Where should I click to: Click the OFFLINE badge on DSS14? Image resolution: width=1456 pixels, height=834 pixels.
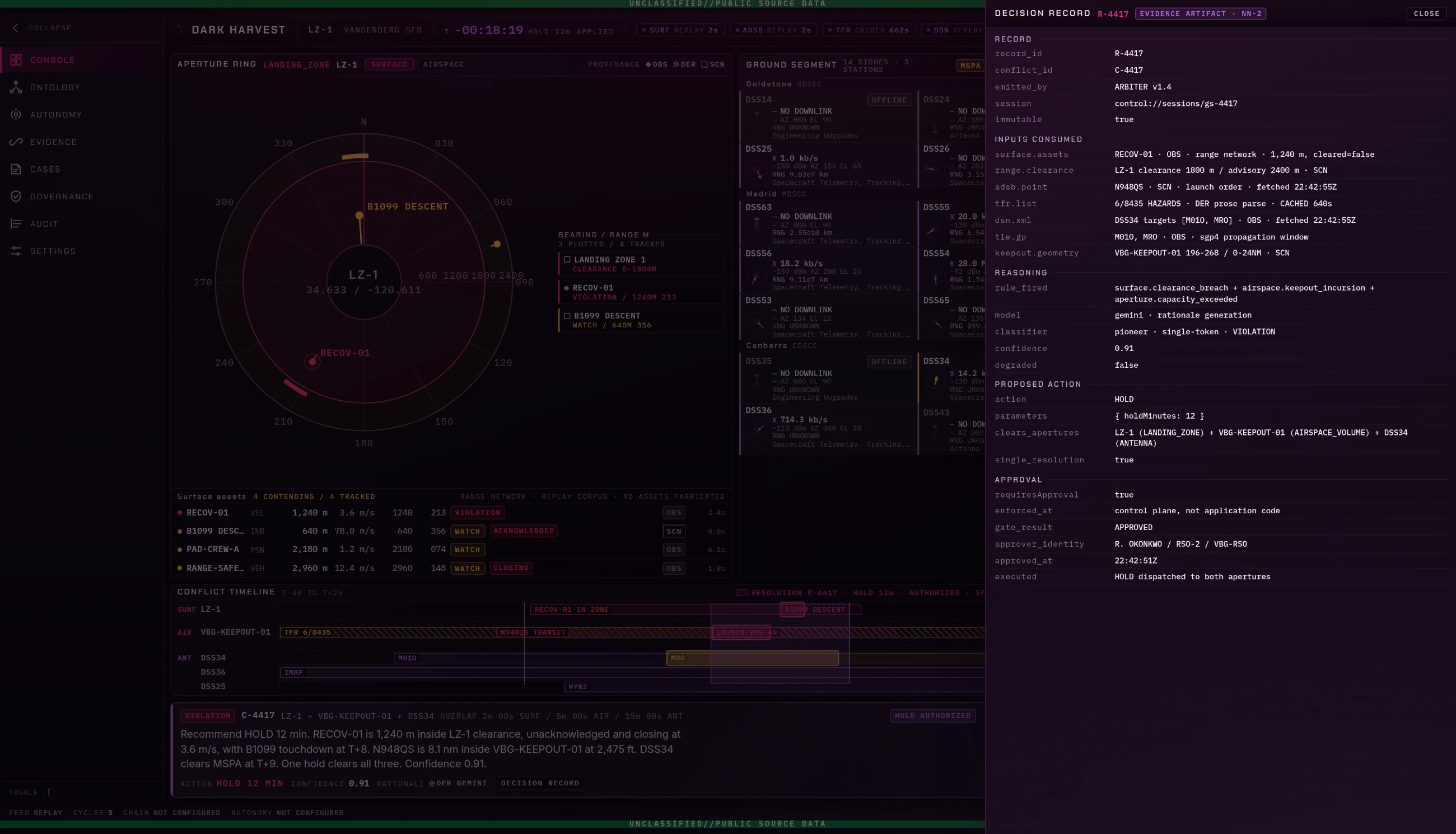(889, 100)
